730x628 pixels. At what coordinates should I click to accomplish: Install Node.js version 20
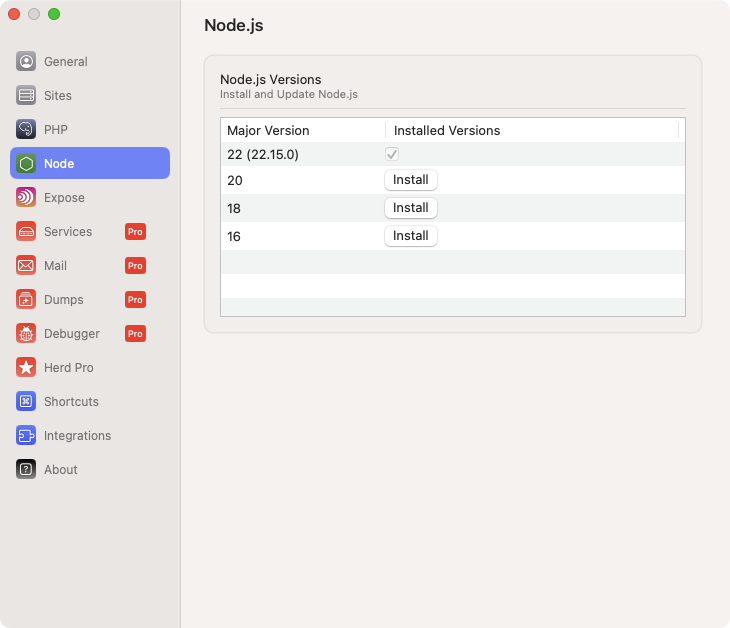410,180
